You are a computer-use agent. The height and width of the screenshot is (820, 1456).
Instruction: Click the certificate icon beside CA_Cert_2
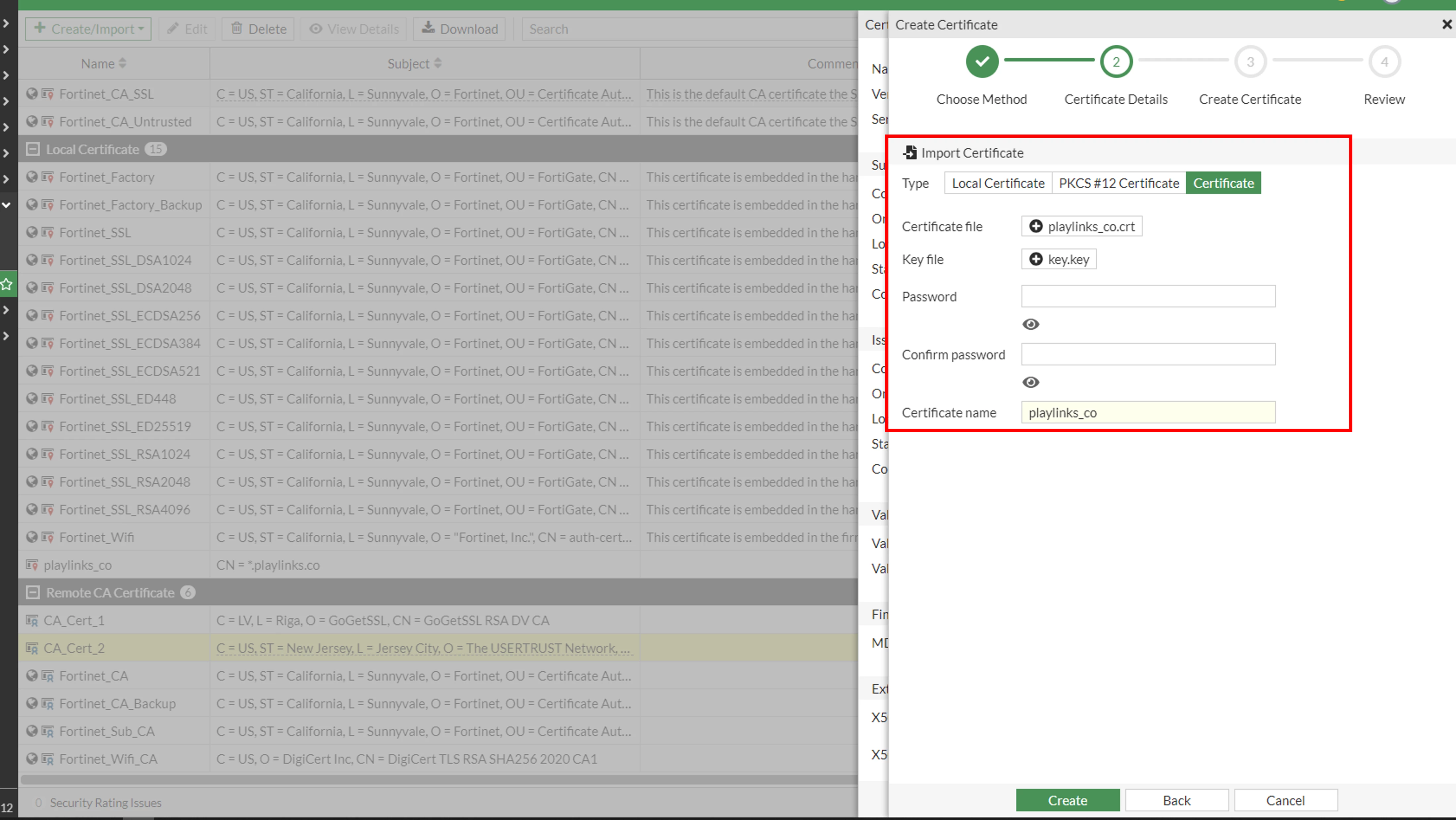32,648
